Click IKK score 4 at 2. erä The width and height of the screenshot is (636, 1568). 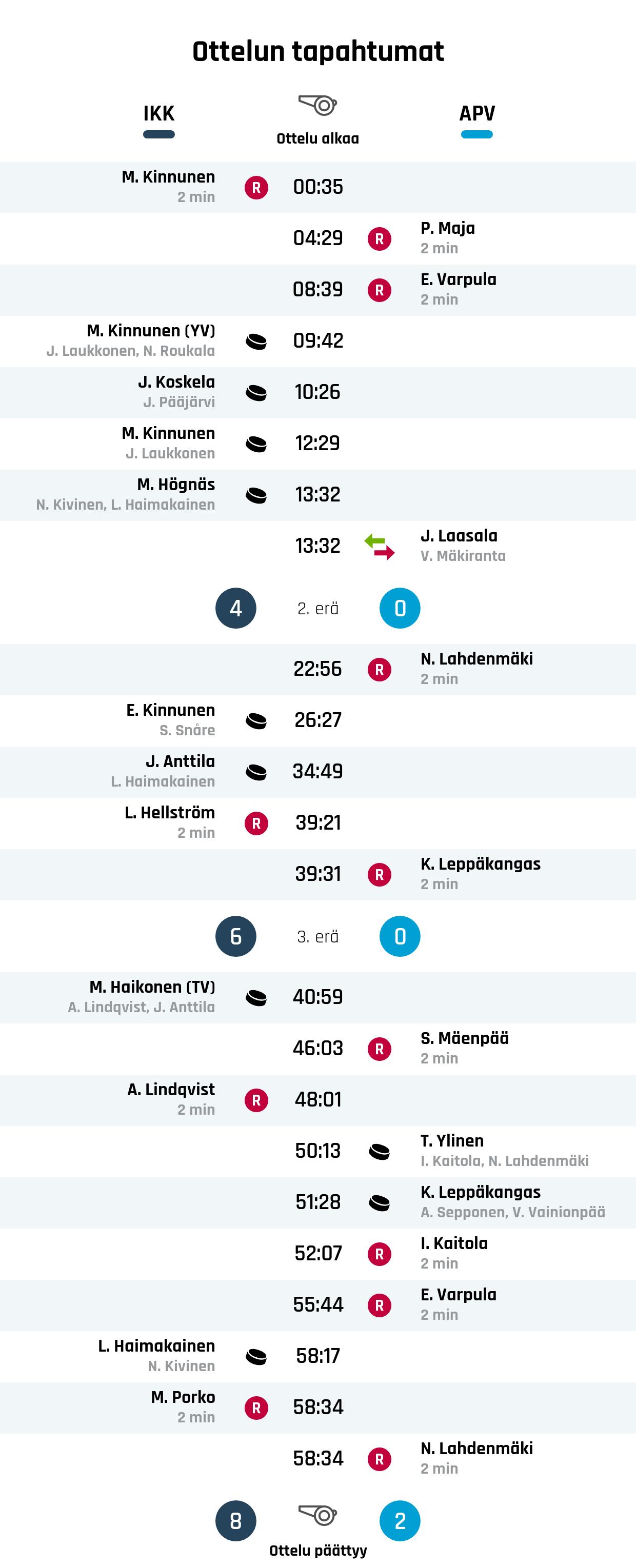[235, 608]
